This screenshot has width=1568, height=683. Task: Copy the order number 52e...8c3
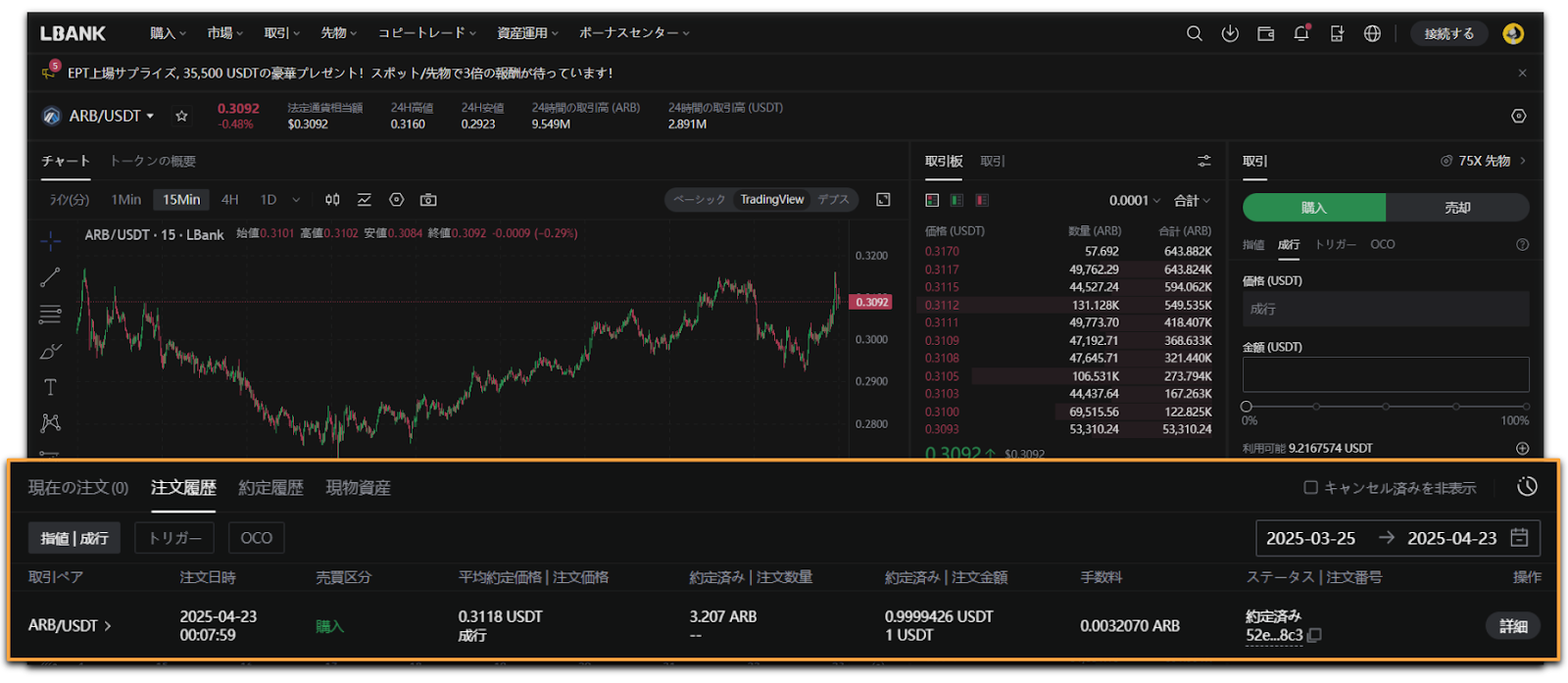(1315, 635)
